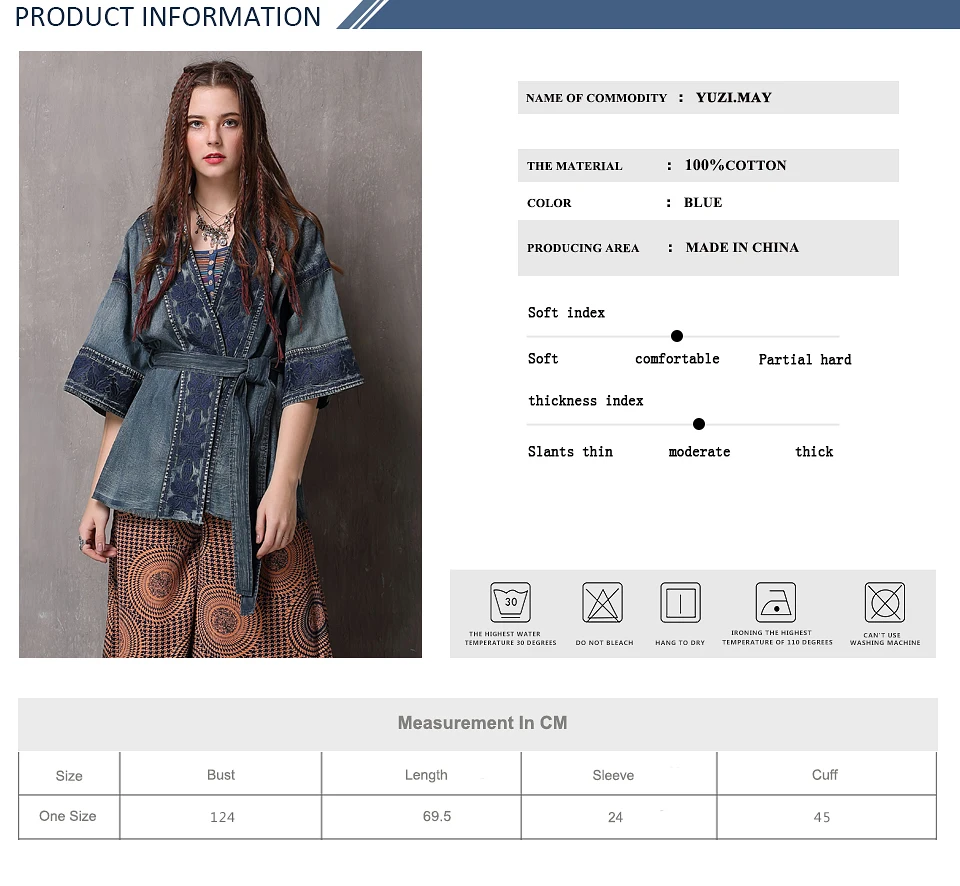Image resolution: width=960 pixels, height=886 pixels.
Task: Click the ironing temperature icon
Action: click(x=776, y=603)
